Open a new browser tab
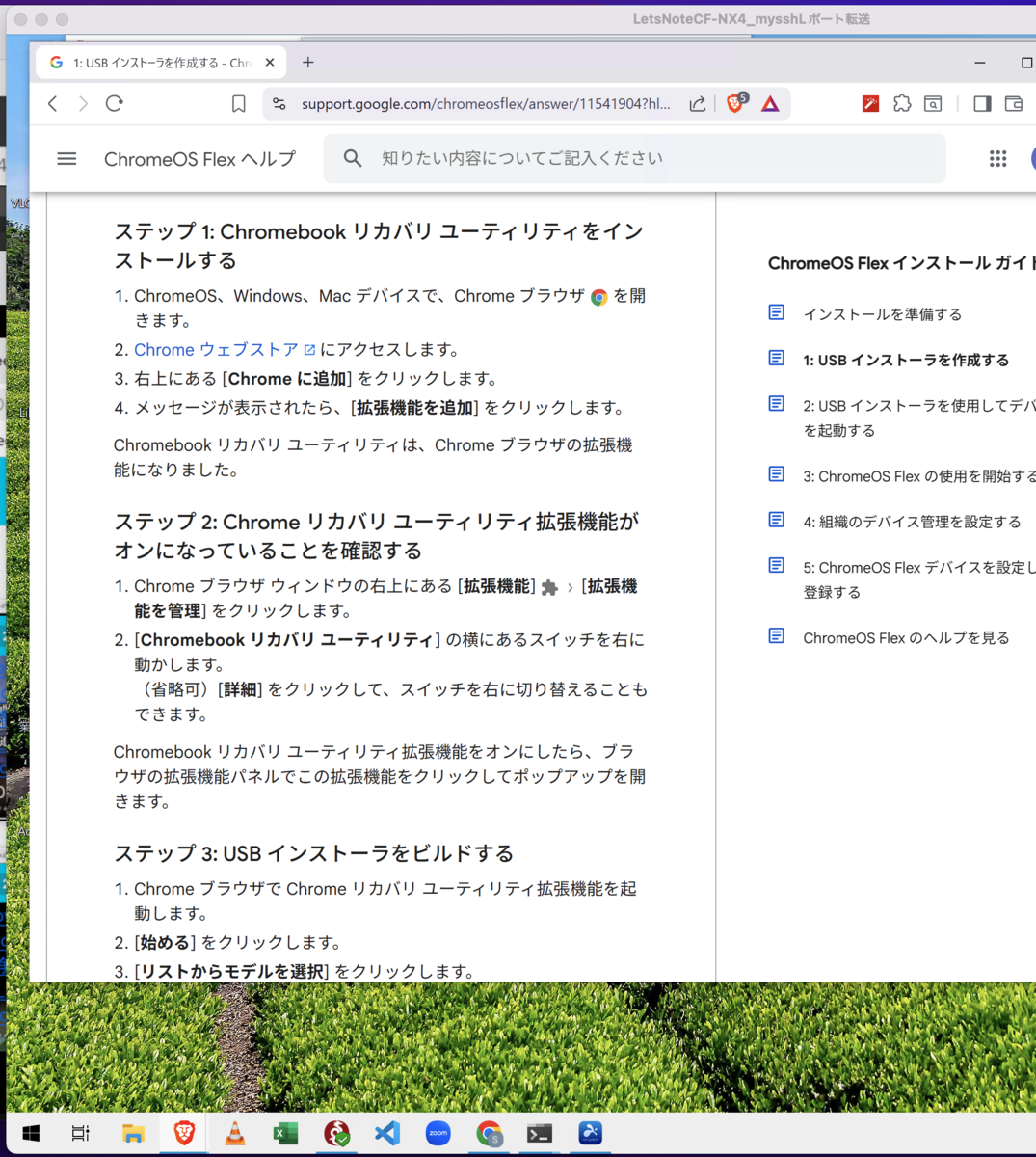Image resolution: width=1036 pixels, height=1157 pixels. click(x=308, y=63)
